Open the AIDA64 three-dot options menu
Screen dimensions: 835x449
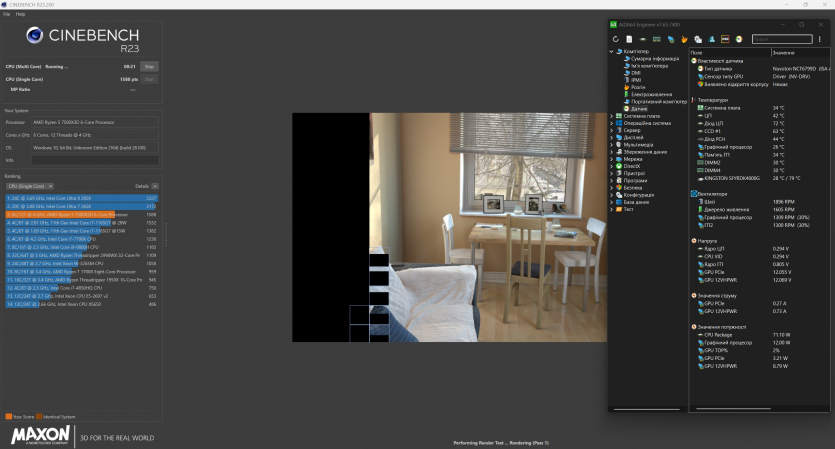point(819,39)
